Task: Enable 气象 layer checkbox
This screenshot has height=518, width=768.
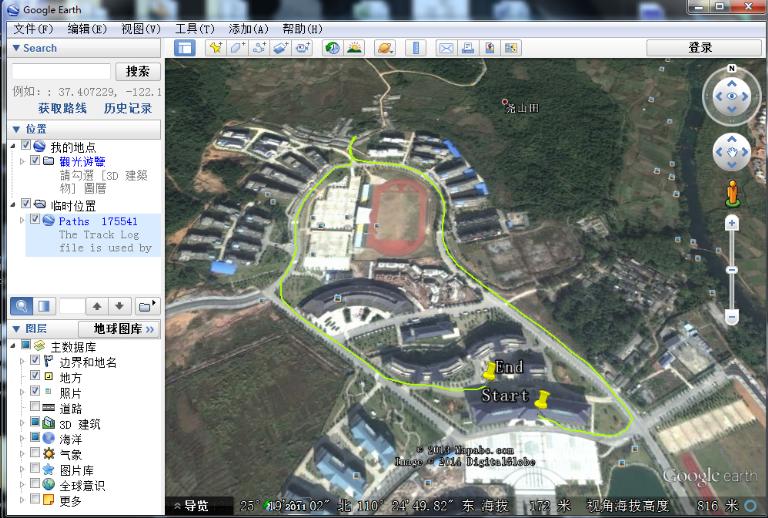Action: coord(35,452)
